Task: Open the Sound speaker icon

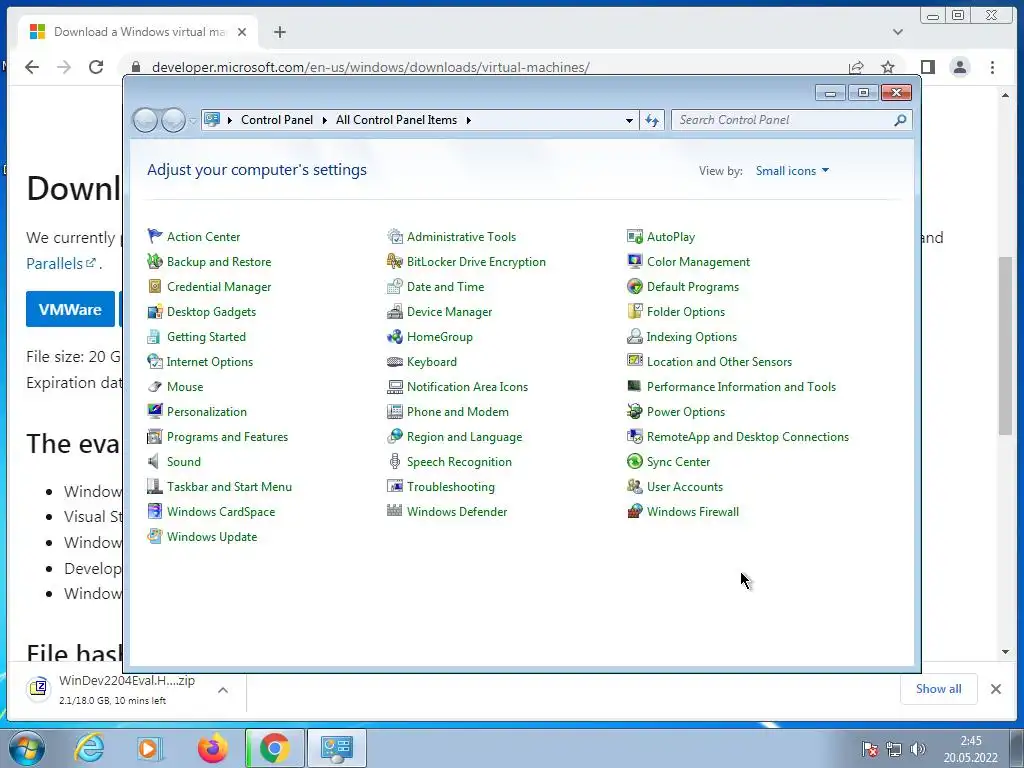Action: [155, 462]
